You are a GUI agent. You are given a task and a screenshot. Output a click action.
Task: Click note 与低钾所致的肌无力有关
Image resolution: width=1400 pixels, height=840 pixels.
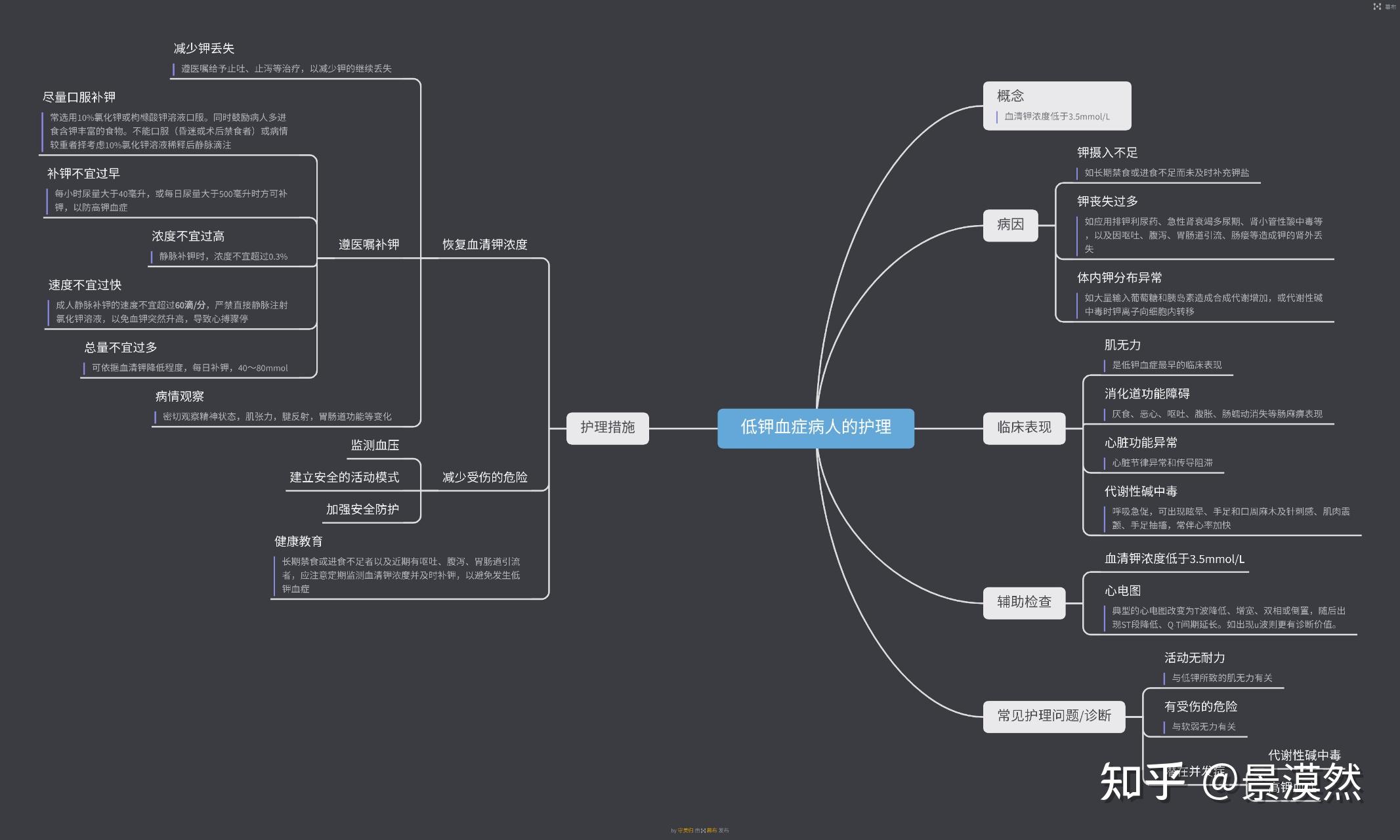pyautogui.click(x=1222, y=678)
